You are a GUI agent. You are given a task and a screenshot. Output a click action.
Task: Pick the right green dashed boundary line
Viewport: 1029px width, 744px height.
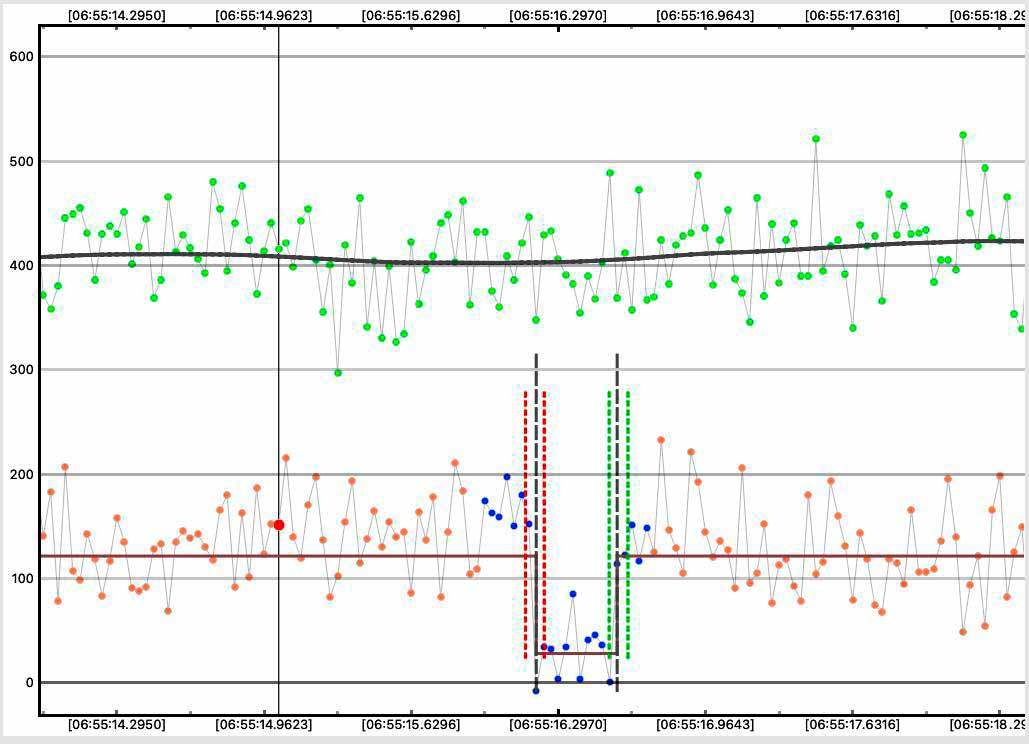pos(628,525)
